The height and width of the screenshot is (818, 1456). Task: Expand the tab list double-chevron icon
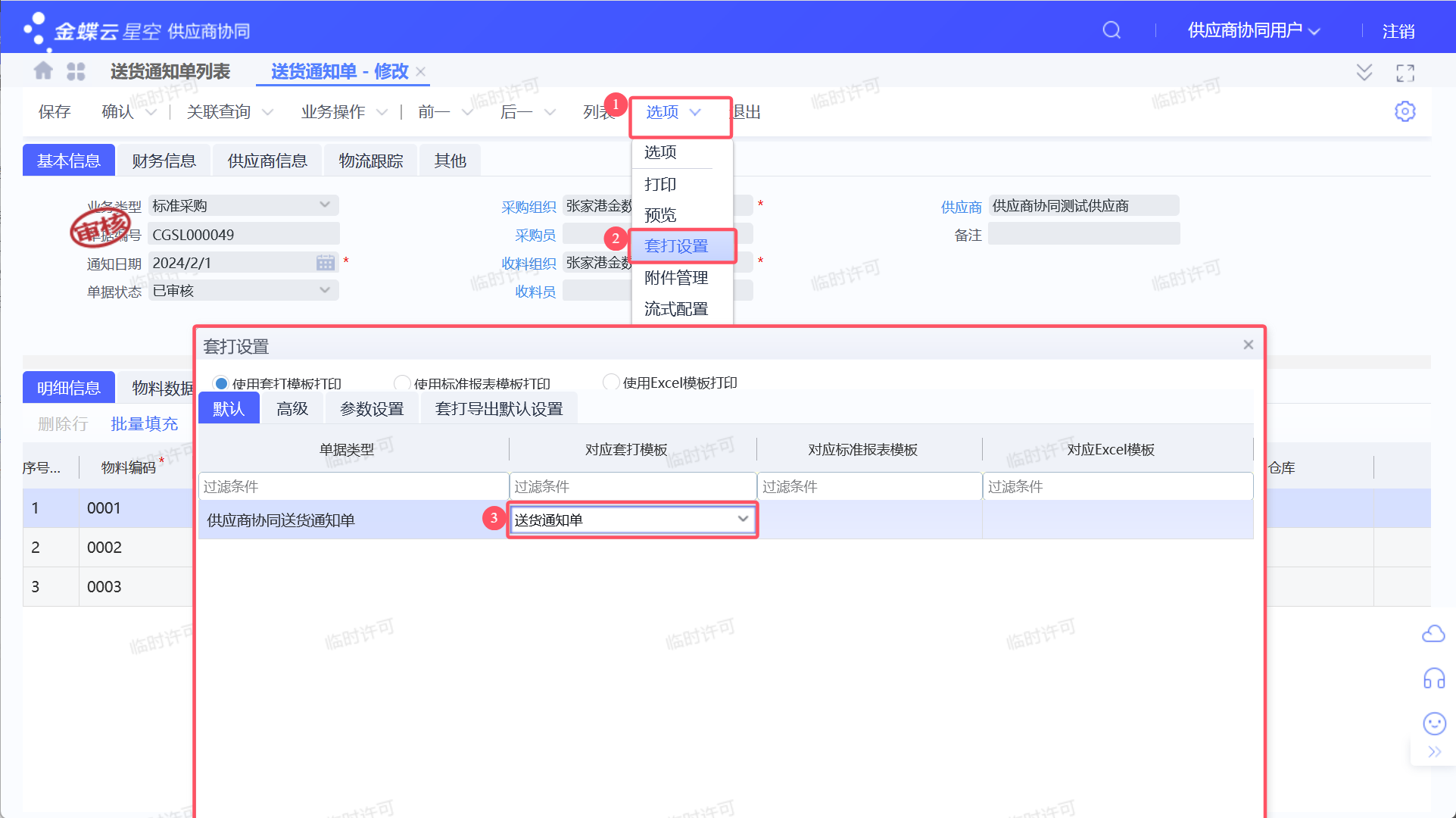(x=1364, y=72)
